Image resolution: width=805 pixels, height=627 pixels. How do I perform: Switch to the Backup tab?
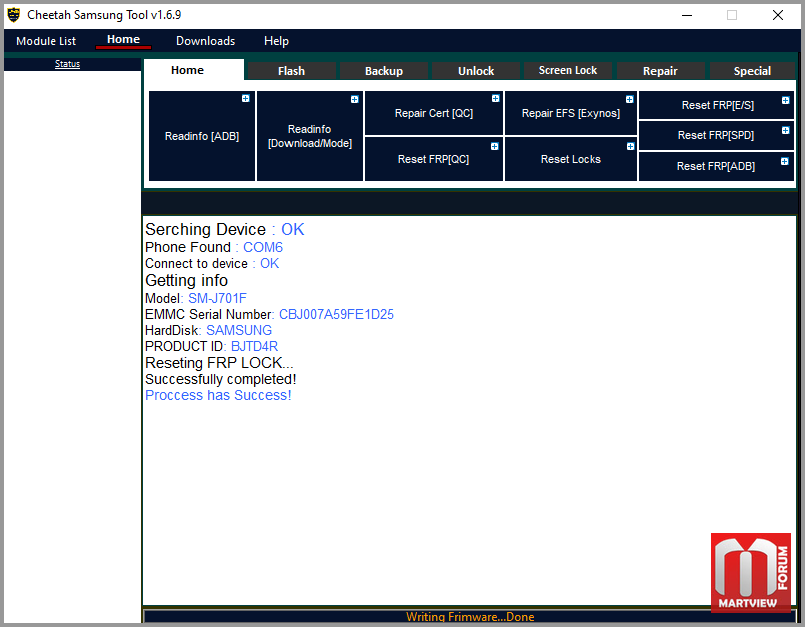click(x=384, y=71)
